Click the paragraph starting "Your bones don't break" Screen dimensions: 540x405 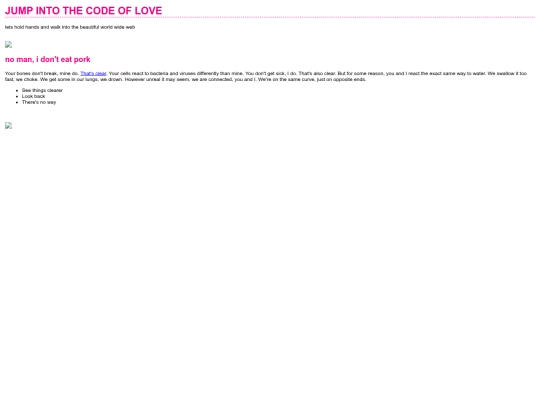point(266,76)
